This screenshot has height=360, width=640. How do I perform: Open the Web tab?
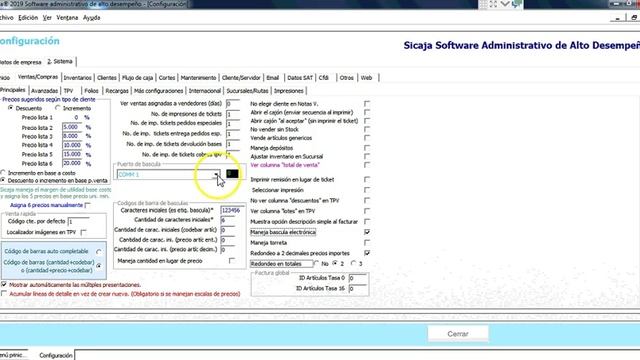click(x=367, y=78)
